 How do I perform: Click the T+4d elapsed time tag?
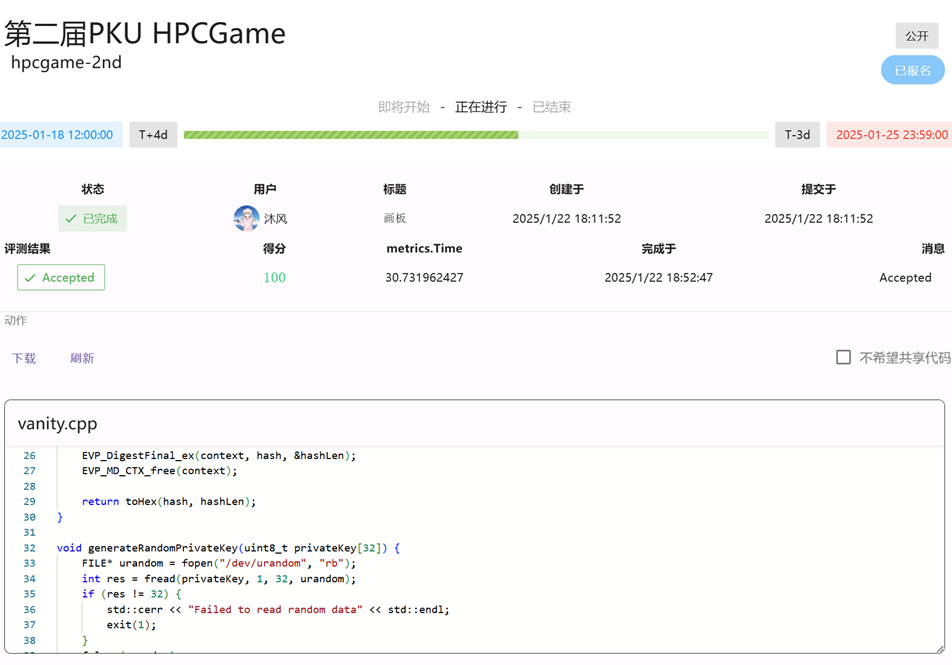tap(153, 135)
